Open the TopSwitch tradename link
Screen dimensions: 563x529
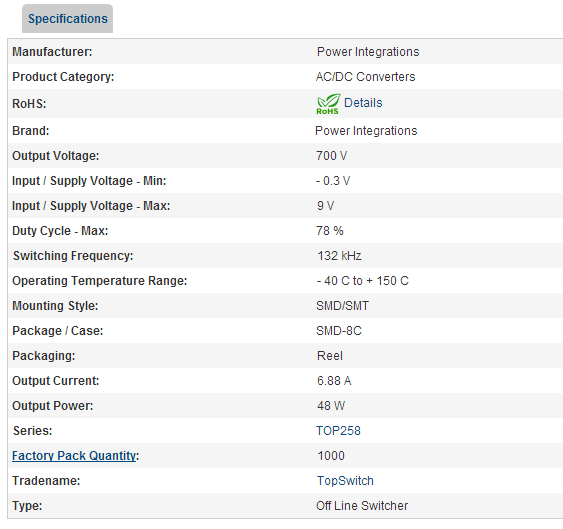coord(345,481)
